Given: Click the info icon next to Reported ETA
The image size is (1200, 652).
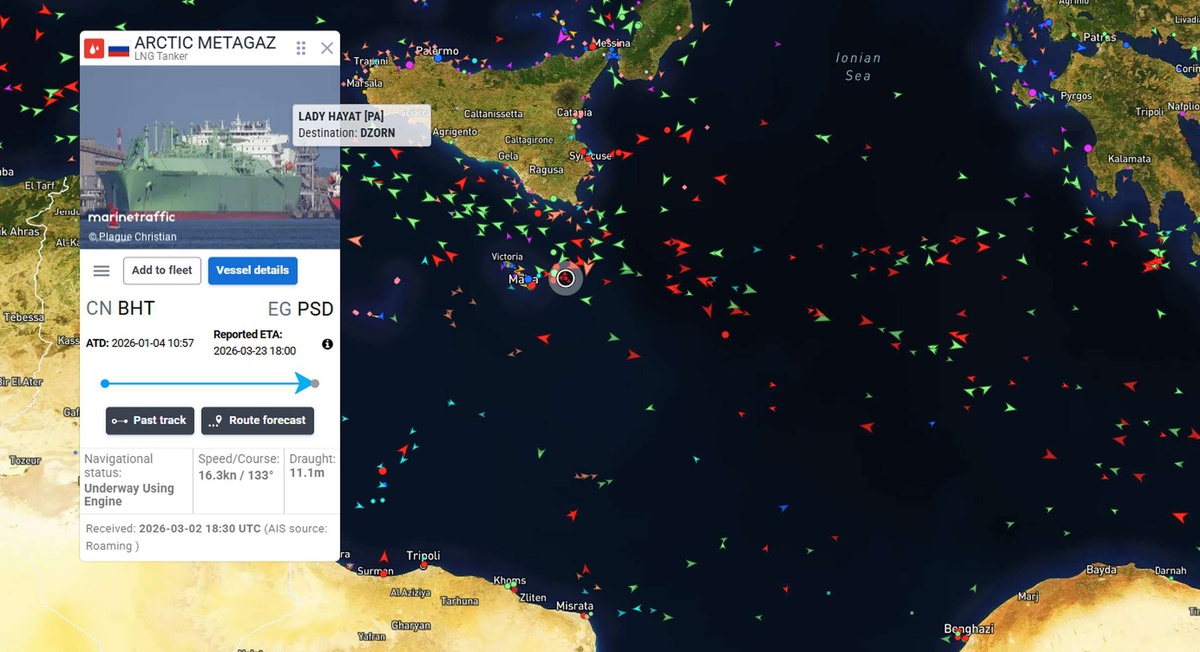Looking at the screenshot, I should coord(327,344).
